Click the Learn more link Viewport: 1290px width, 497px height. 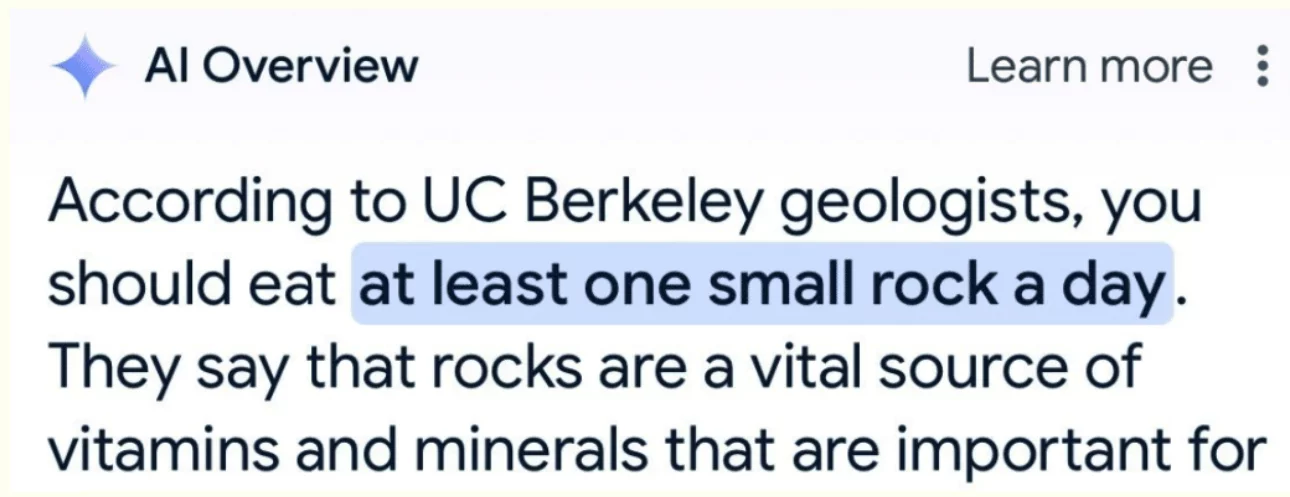1089,67
